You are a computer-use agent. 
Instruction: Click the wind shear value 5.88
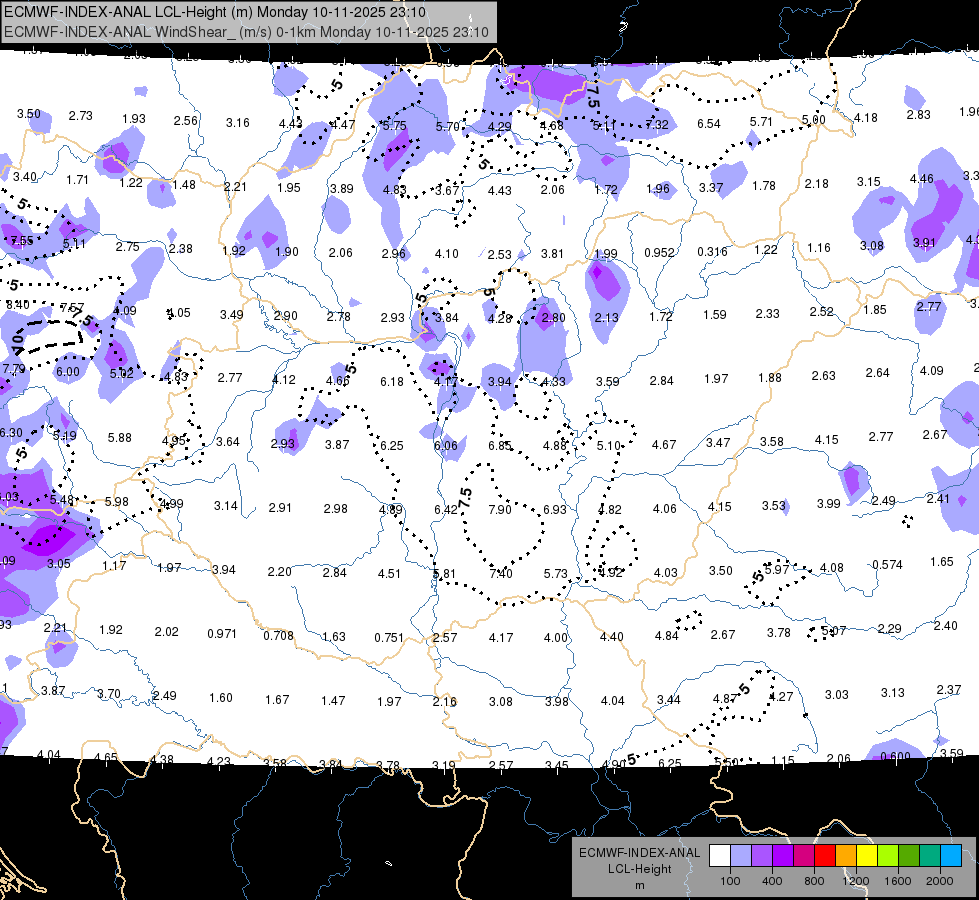[119, 438]
